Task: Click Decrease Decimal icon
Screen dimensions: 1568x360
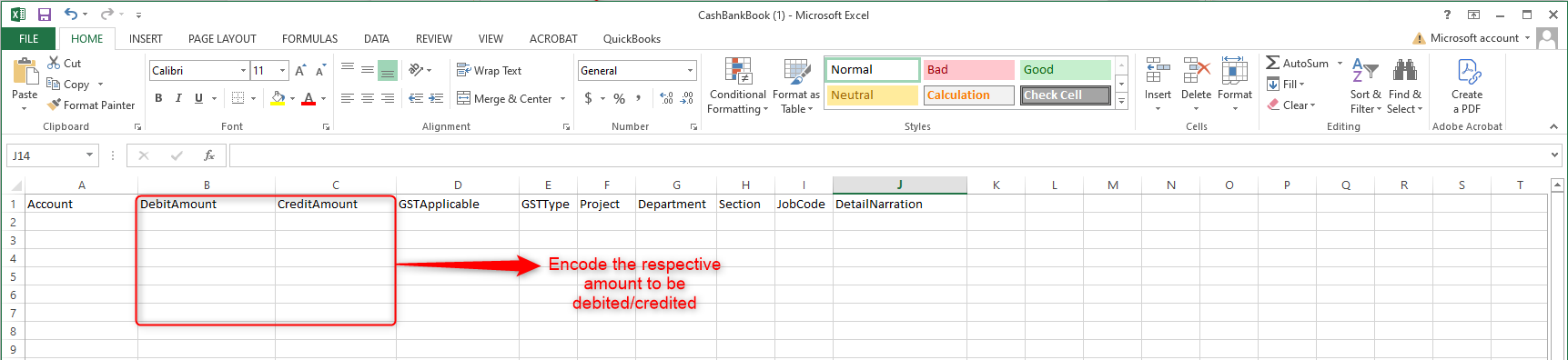Action: 687,98
